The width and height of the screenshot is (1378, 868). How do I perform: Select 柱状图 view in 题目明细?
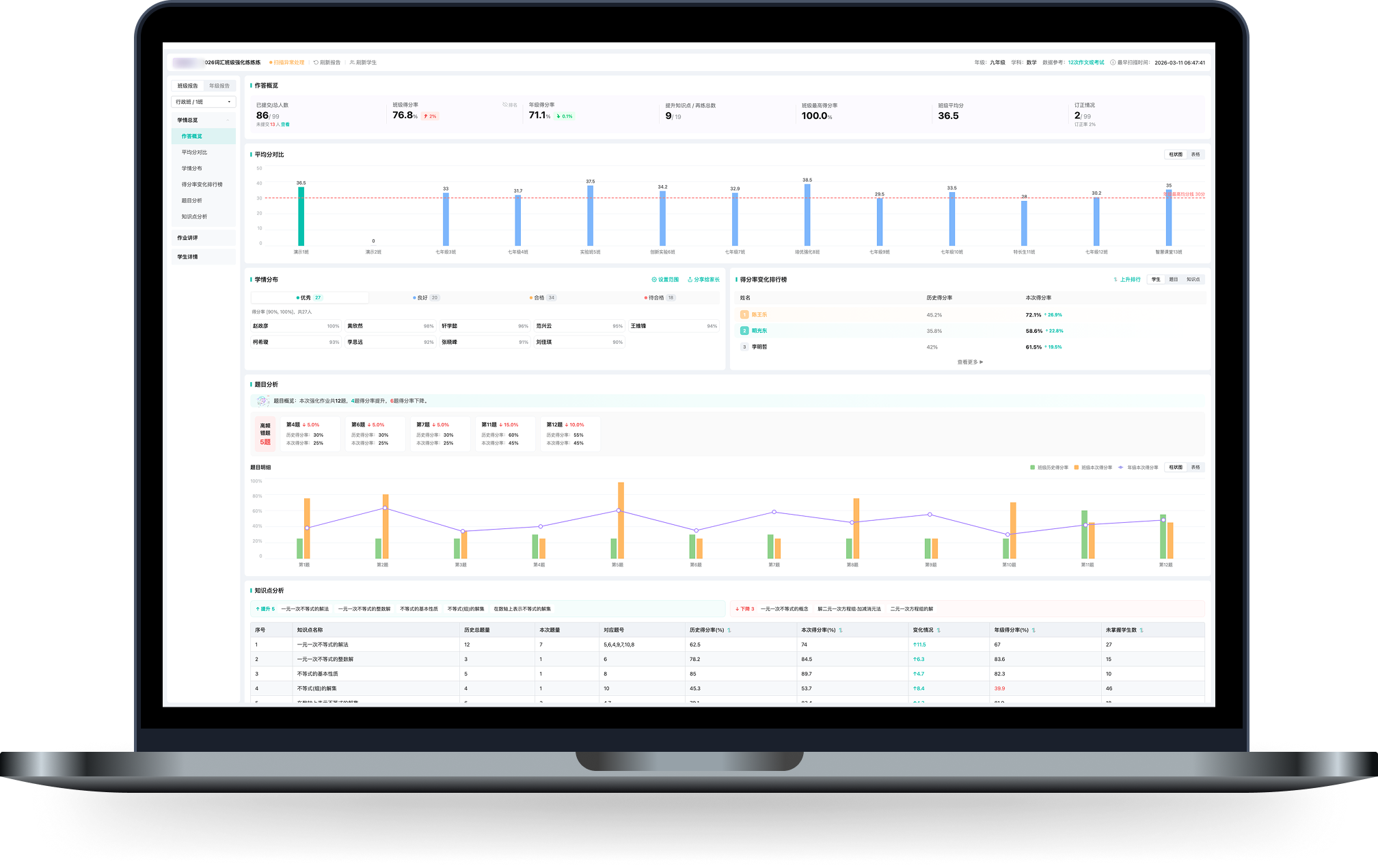[1176, 467]
